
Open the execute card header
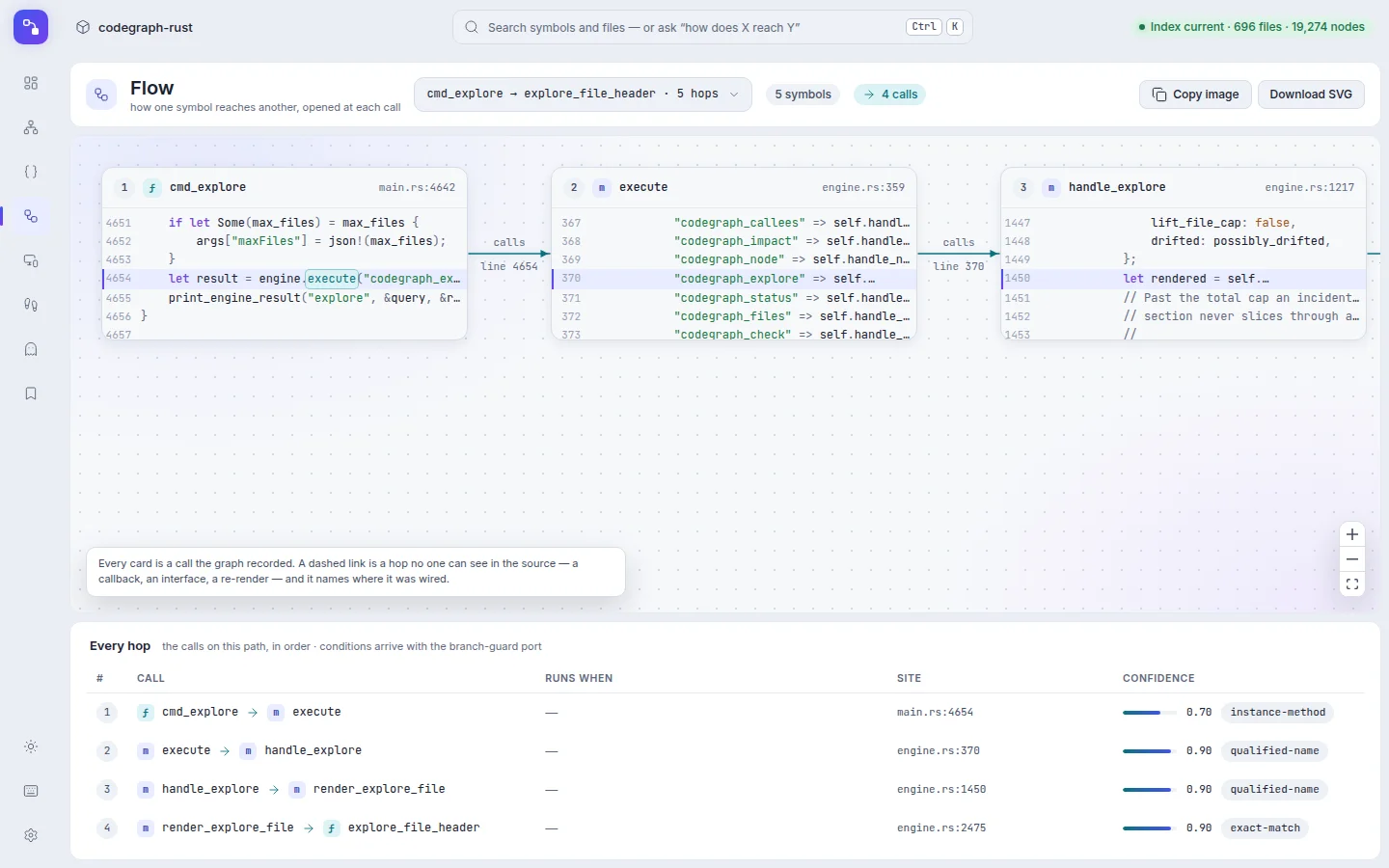[x=734, y=187]
